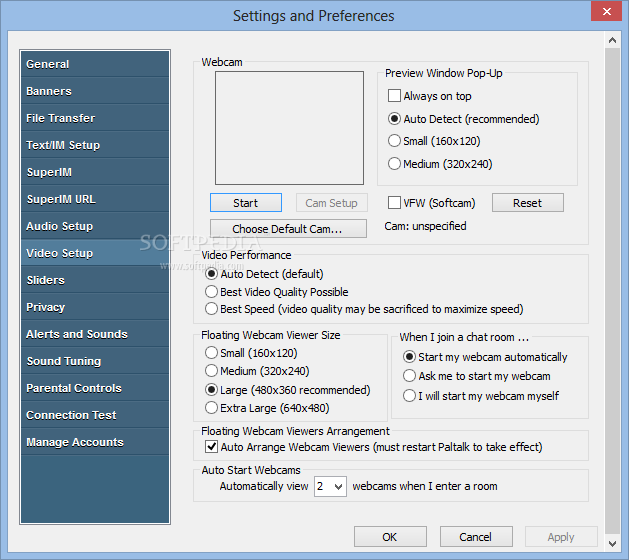Open the Banners settings category
Screen dimensions: 629x560
95,91
